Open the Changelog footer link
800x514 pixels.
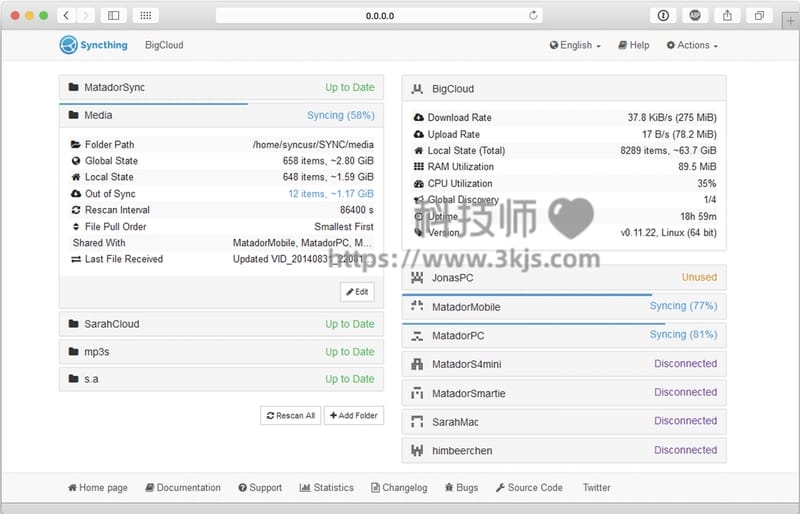(399, 487)
